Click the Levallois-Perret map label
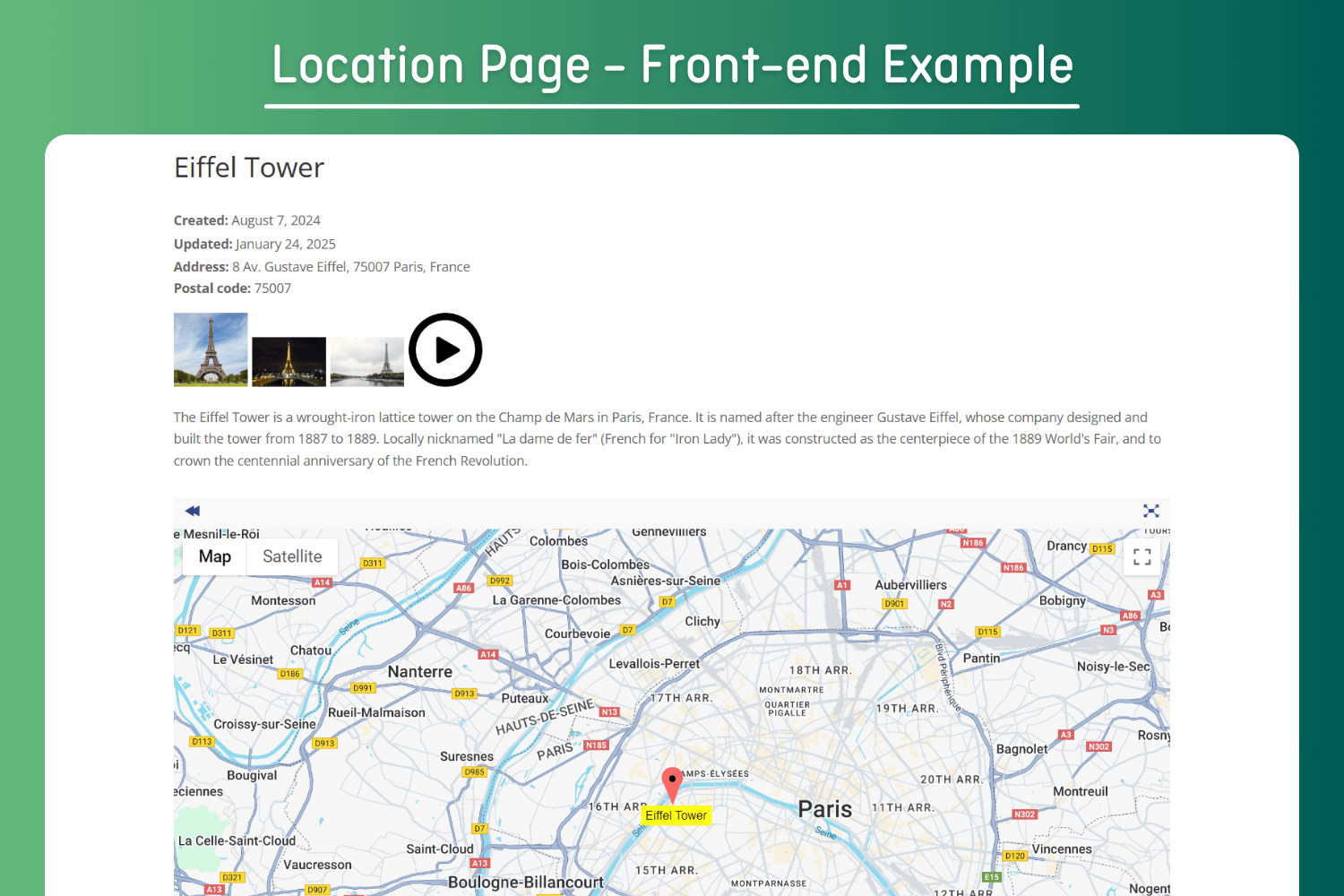 [x=654, y=664]
